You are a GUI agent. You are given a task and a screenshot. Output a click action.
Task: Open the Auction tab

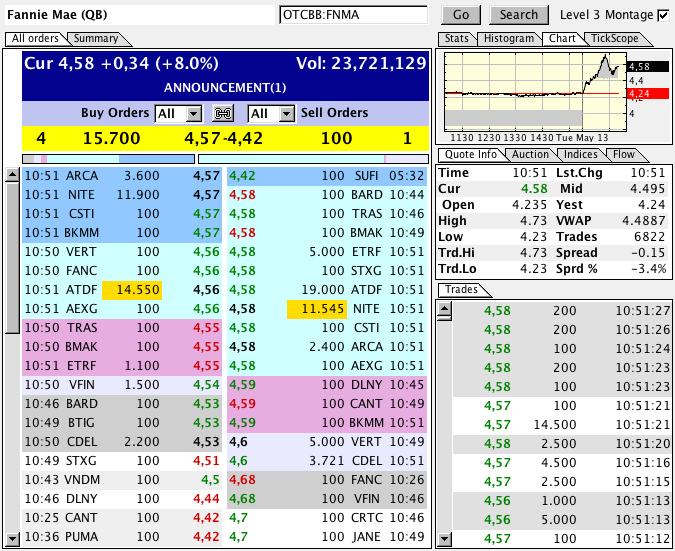[x=530, y=155]
